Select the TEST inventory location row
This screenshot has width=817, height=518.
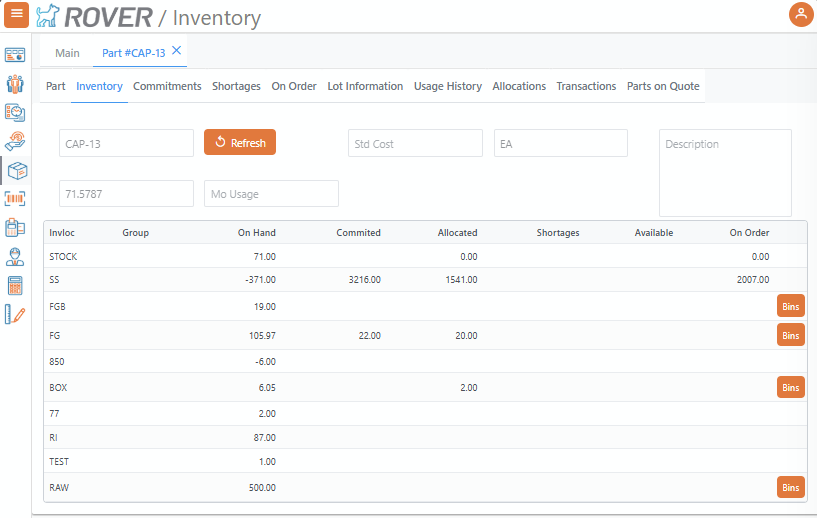pos(425,462)
